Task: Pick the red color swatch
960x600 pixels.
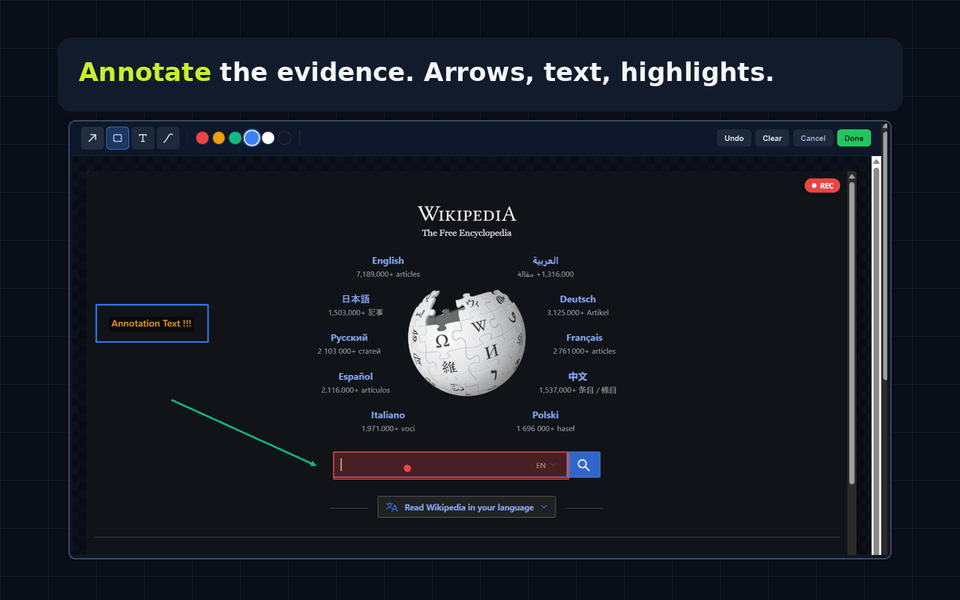Action: tap(202, 138)
